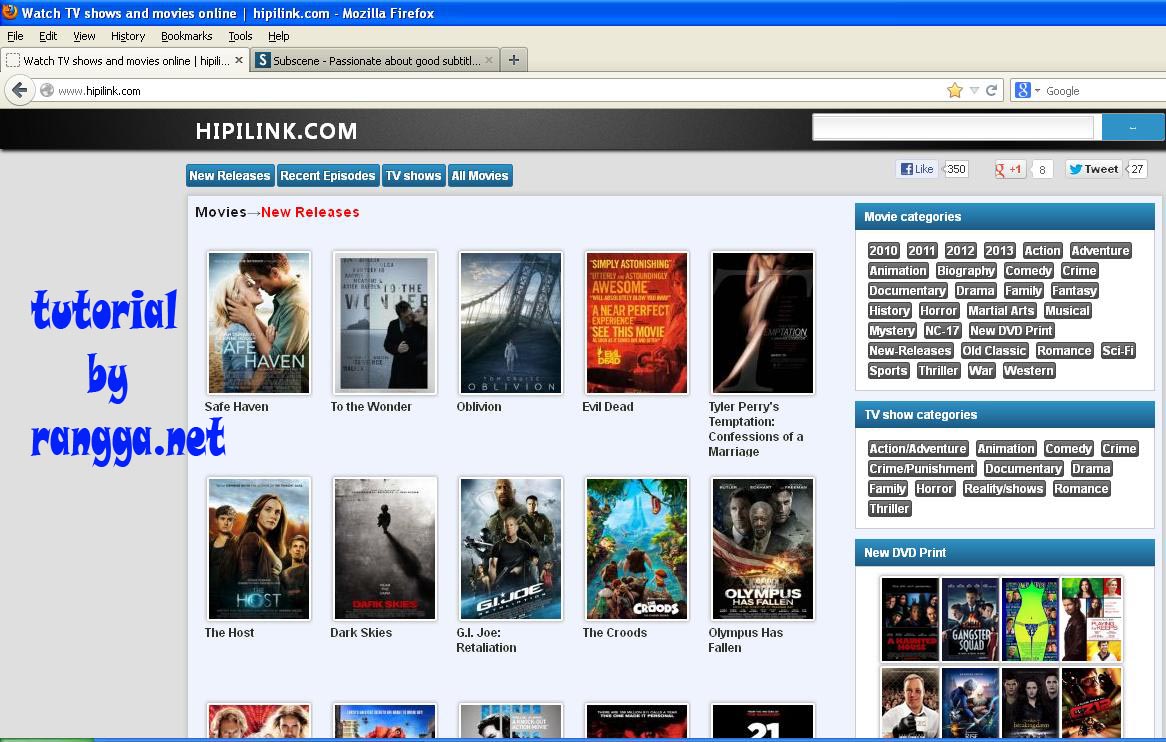Select the Action/Adventure TV show category
1166x742 pixels.
918,448
